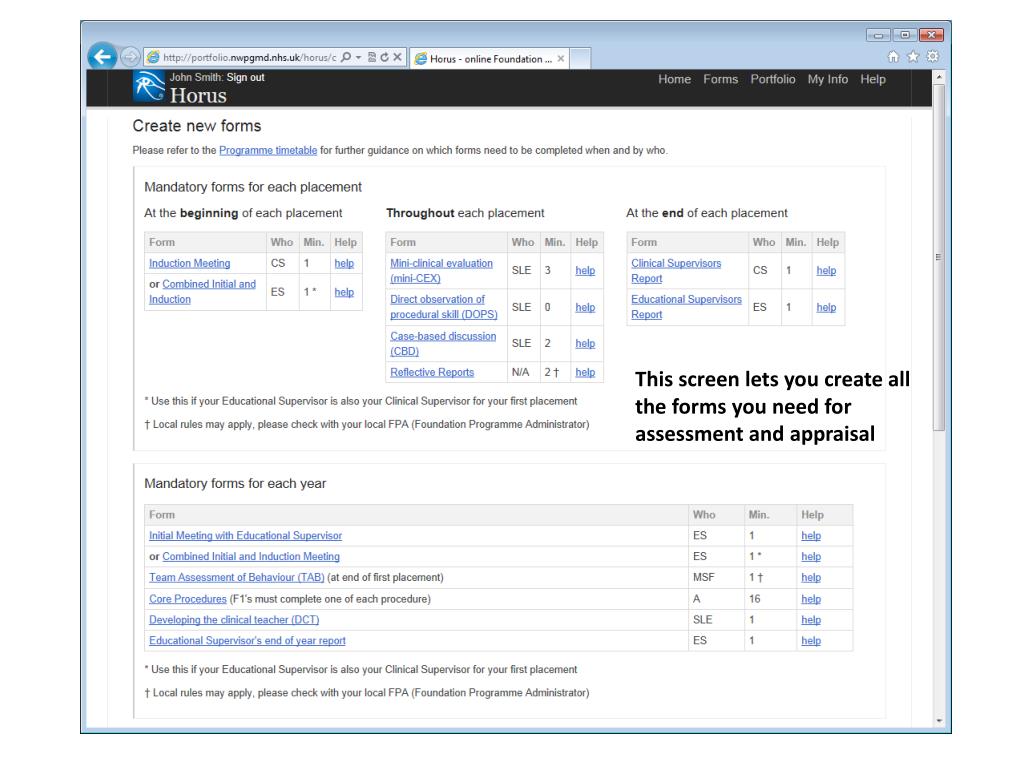Click the refresh icon in address bar
1024x768 pixels.
[x=385, y=57]
